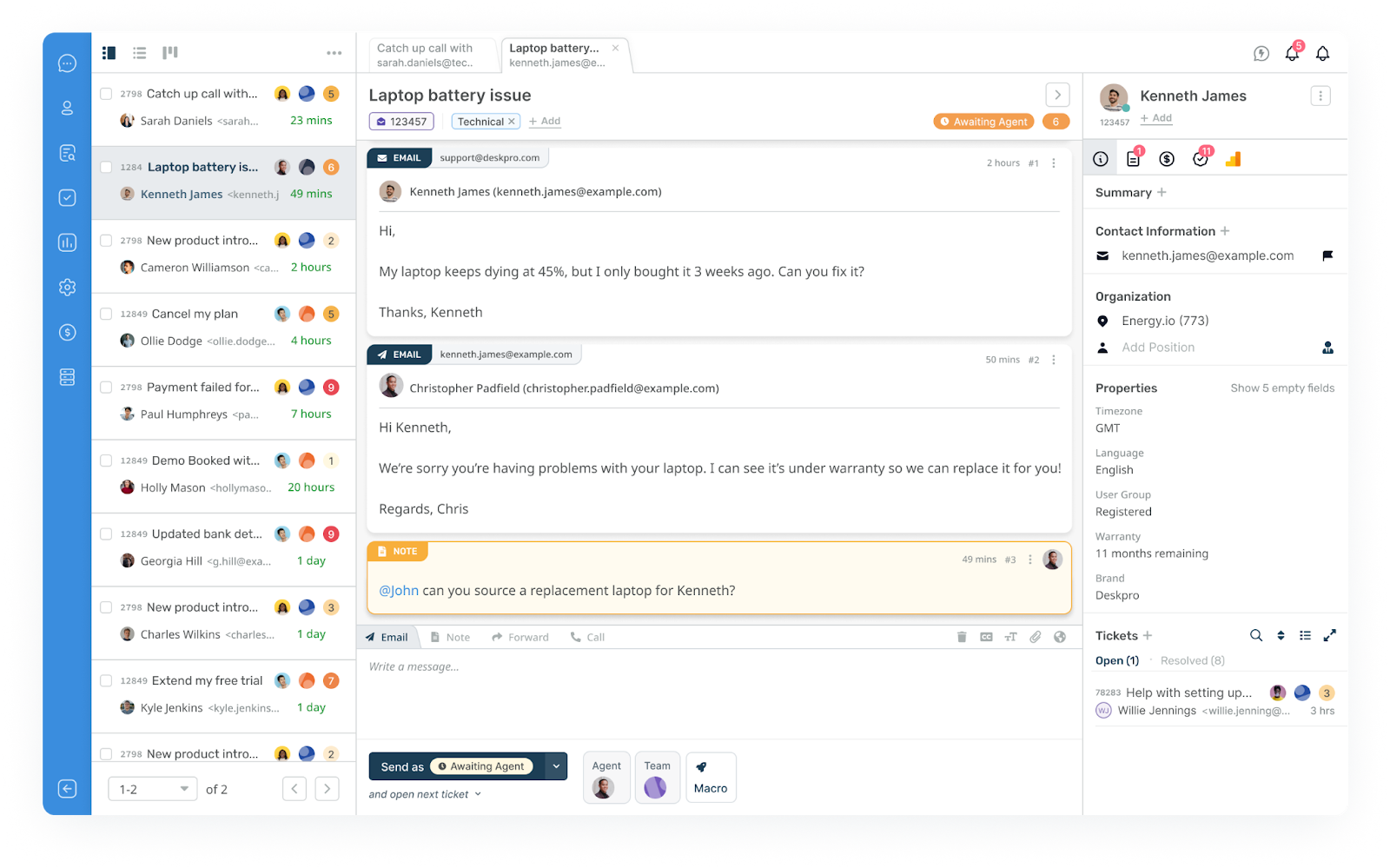Click the trash icon to discard the draft
Screen dimensions: 1390x868
961,636
